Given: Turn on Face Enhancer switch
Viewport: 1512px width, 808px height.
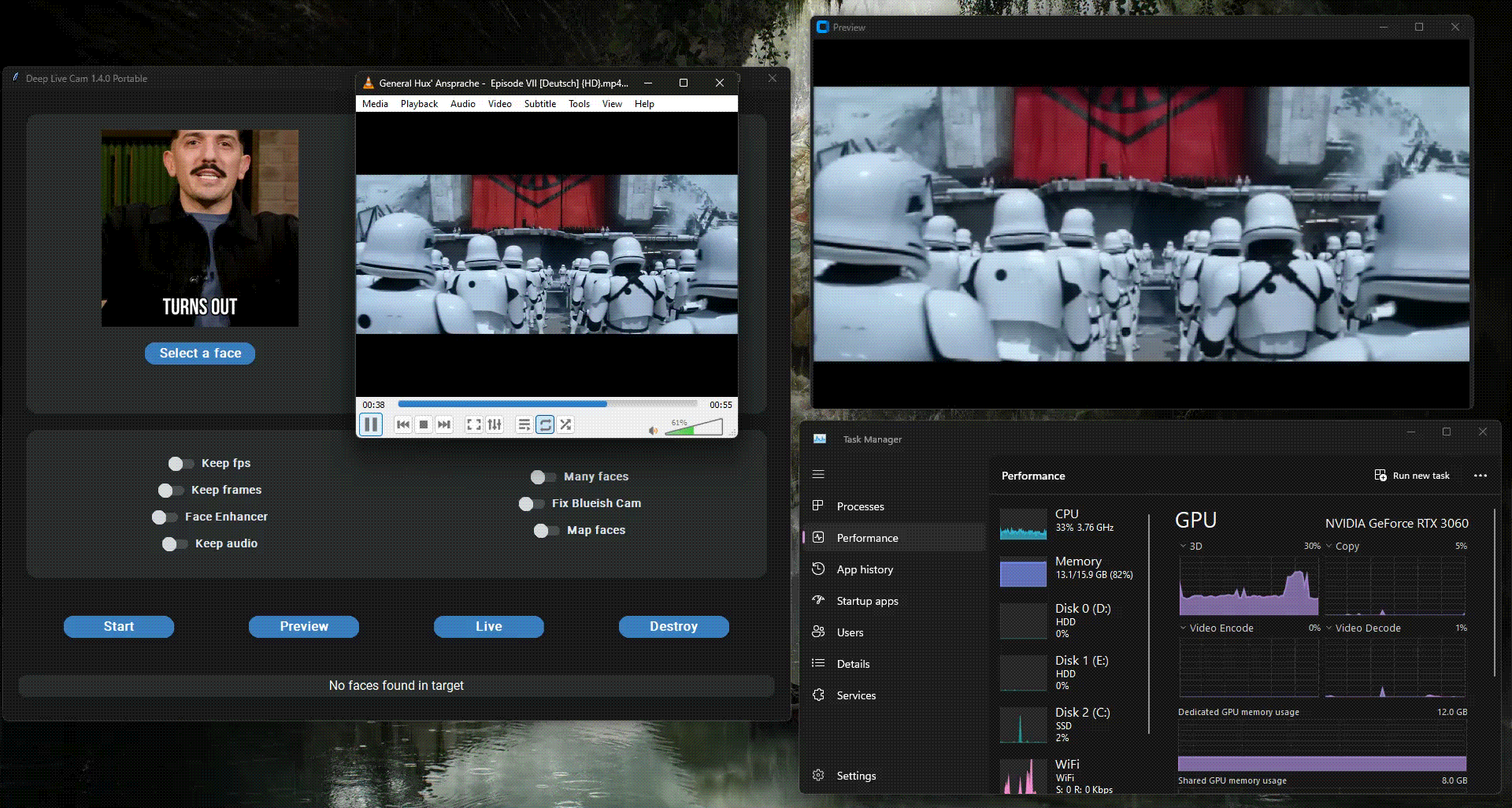Looking at the screenshot, I should pos(164,517).
